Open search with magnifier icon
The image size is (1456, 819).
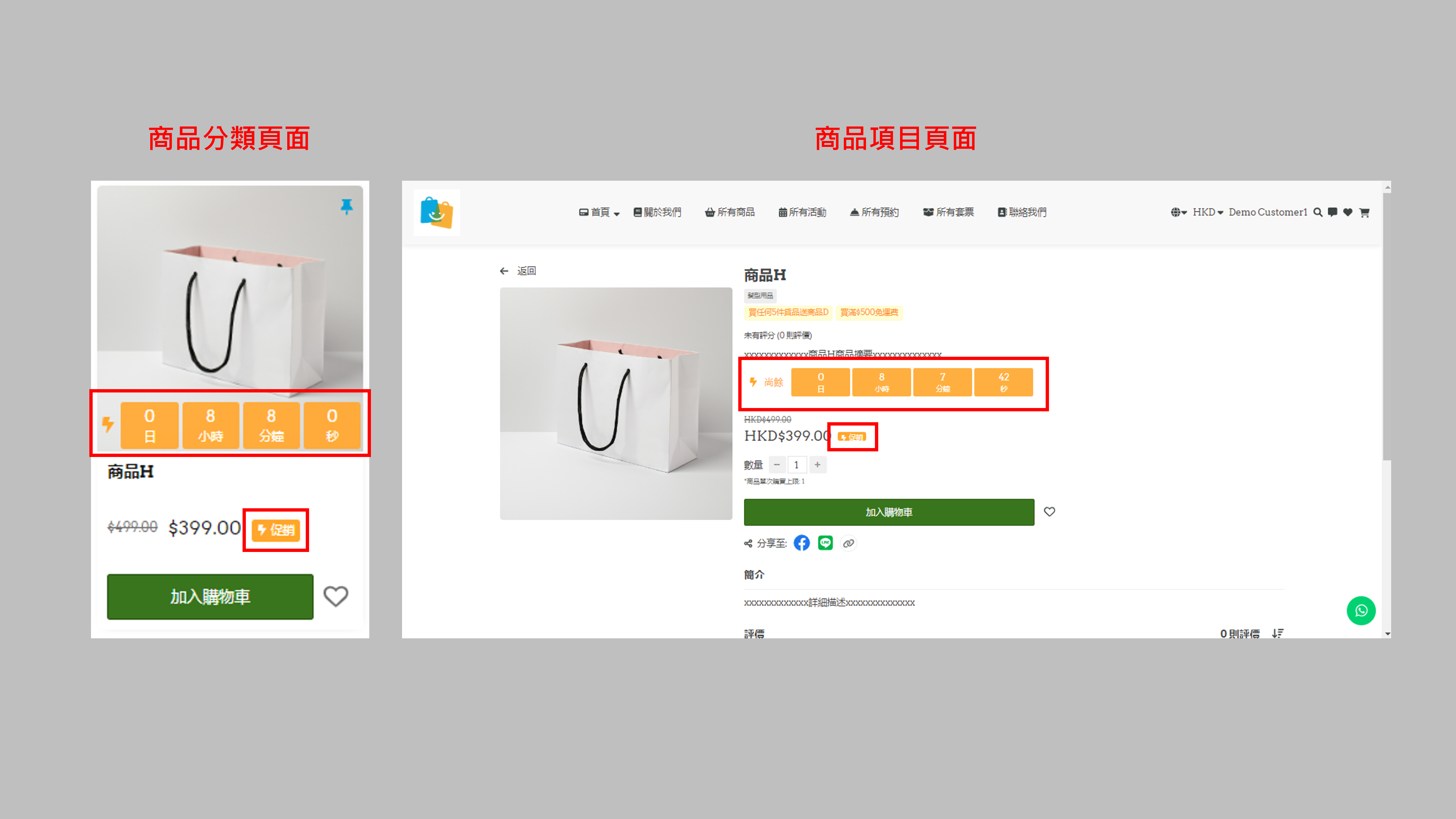(1318, 212)
